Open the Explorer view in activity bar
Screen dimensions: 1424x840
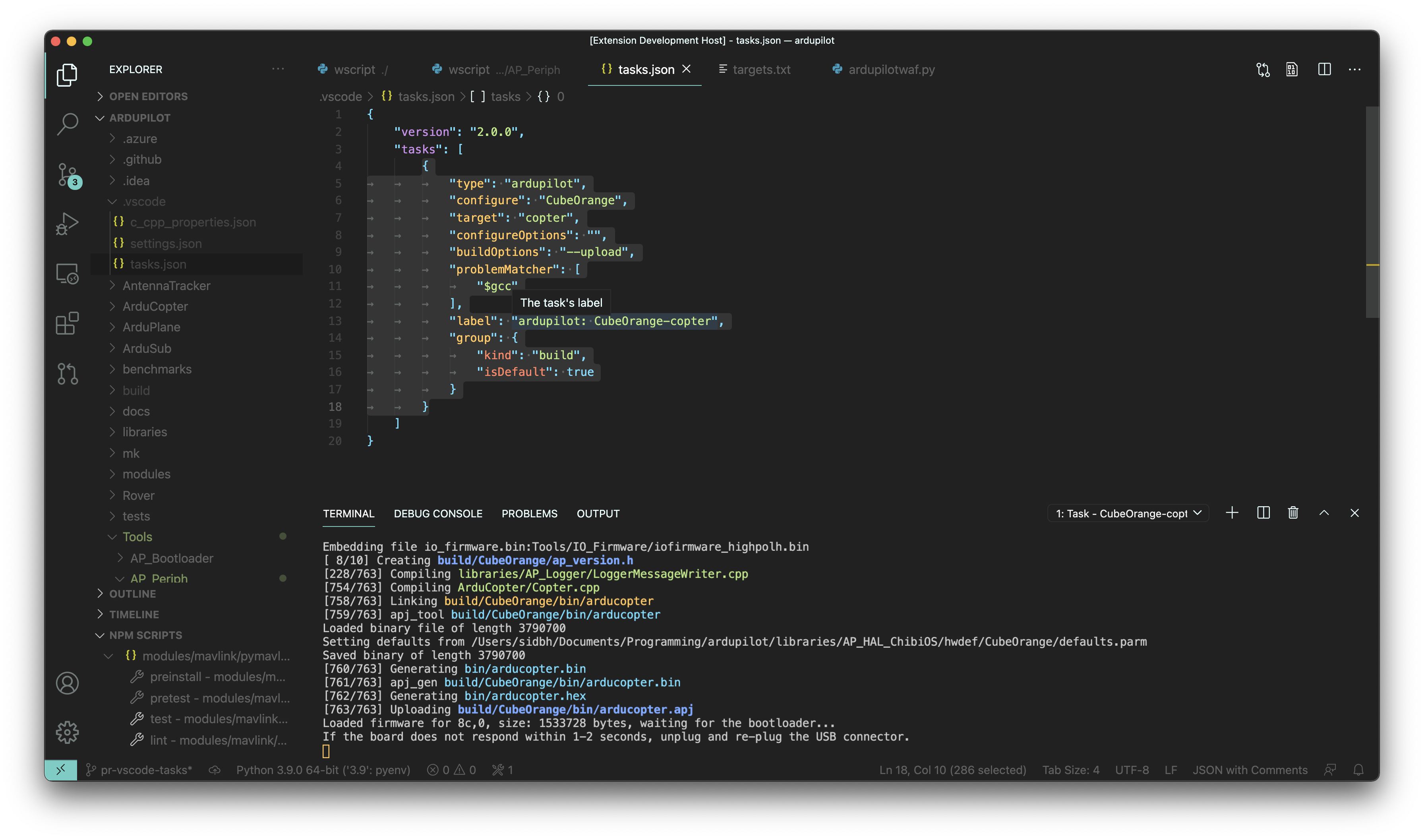pos(67,75)
